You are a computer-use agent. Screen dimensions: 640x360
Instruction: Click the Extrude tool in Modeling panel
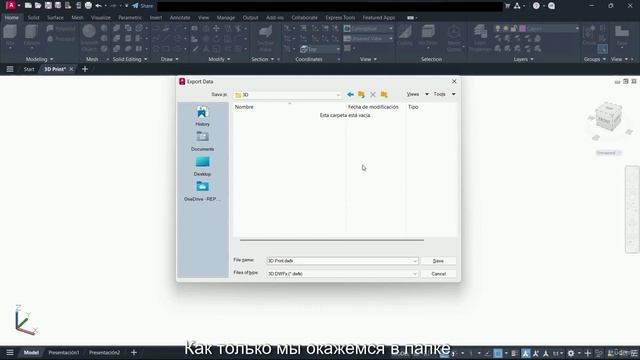point(31,36)
